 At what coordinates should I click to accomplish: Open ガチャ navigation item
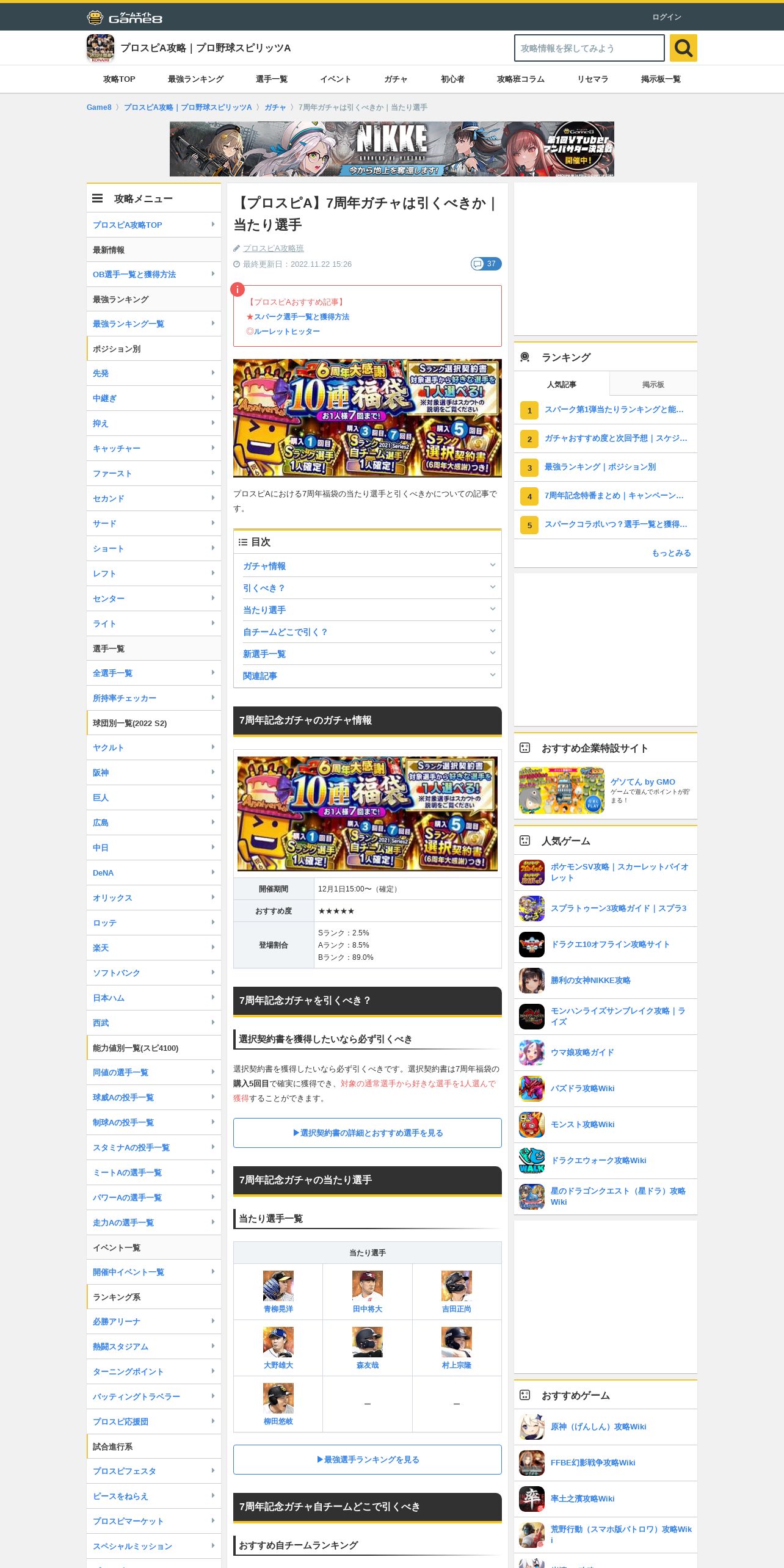tap(396, 79)
